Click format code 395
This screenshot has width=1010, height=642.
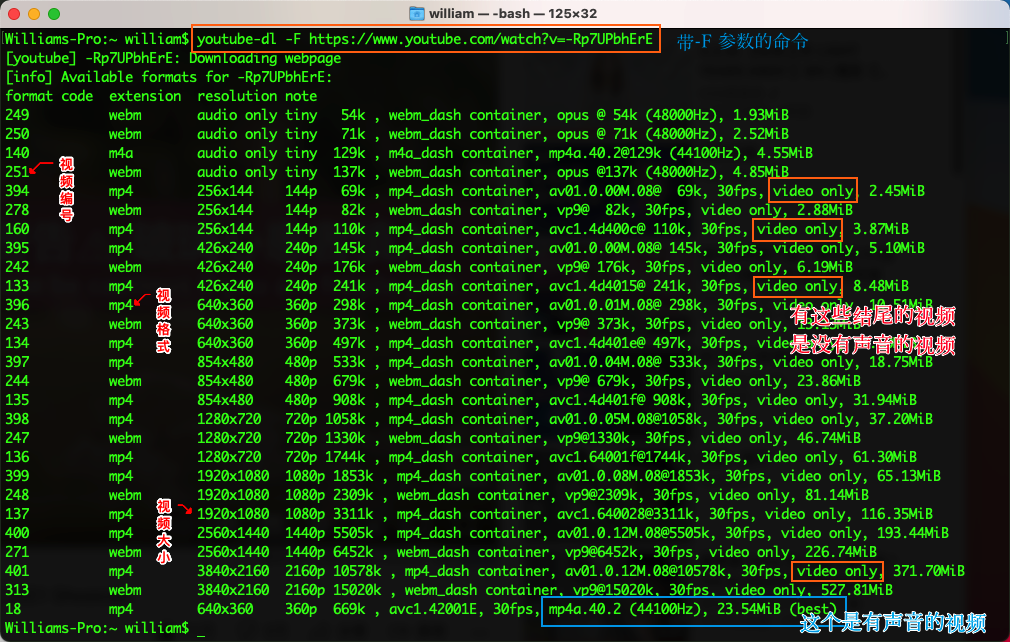point(17,249)
